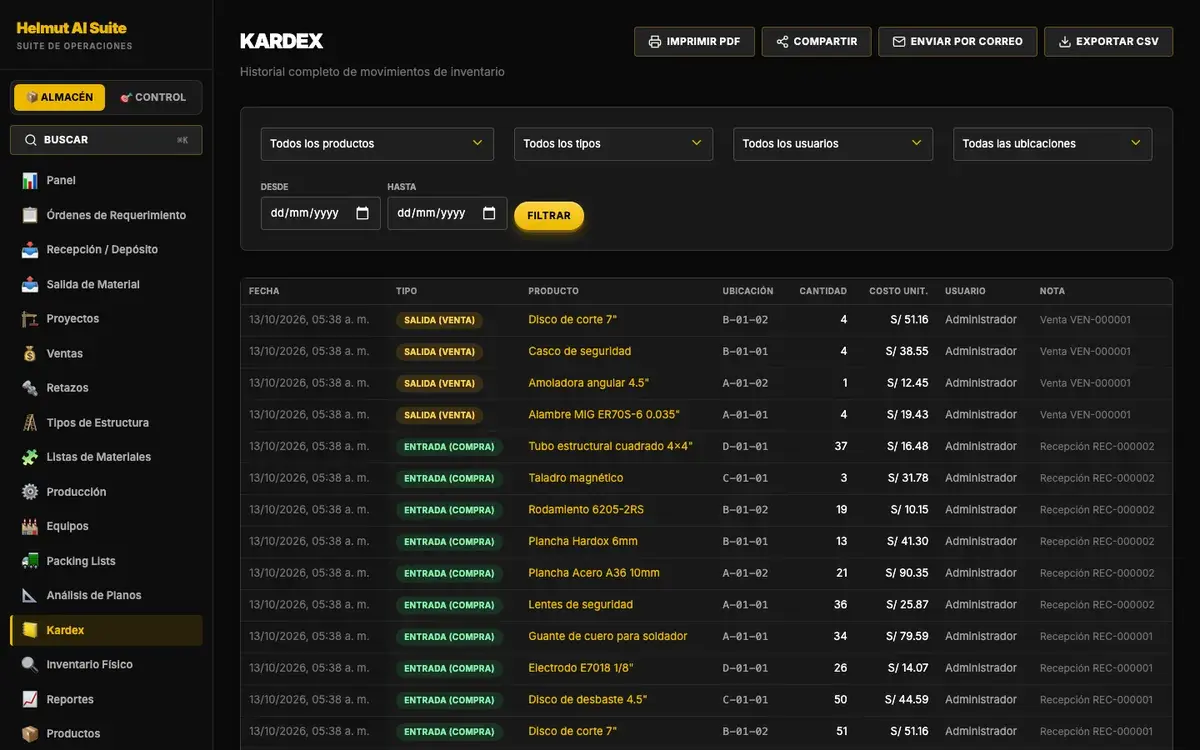Open the Reportes section
This screenshot has height=750, width=1200.
pos(106,699)
